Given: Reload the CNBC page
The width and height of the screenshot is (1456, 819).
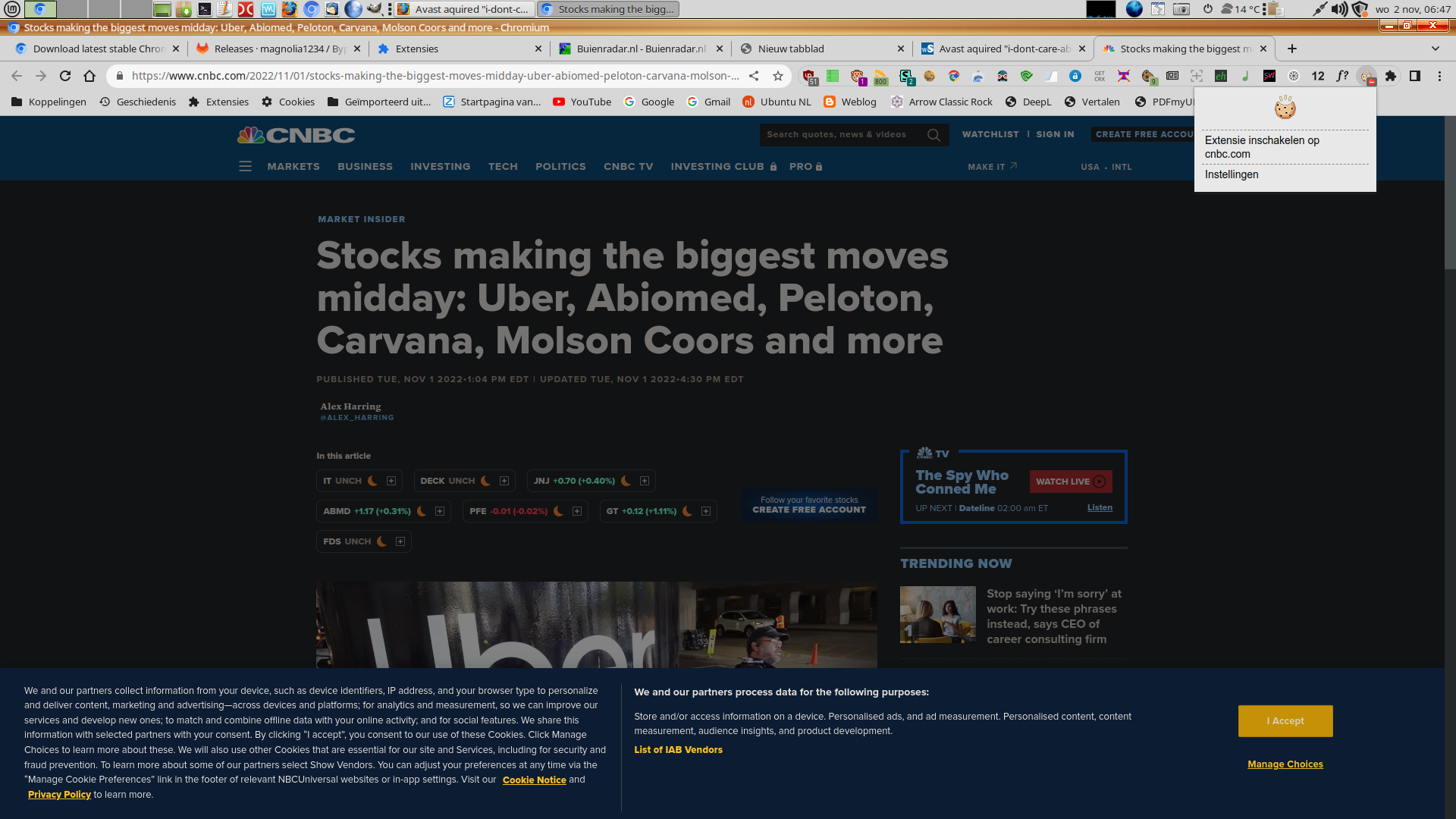Looking at the screenshot, I should pos(65,76).
